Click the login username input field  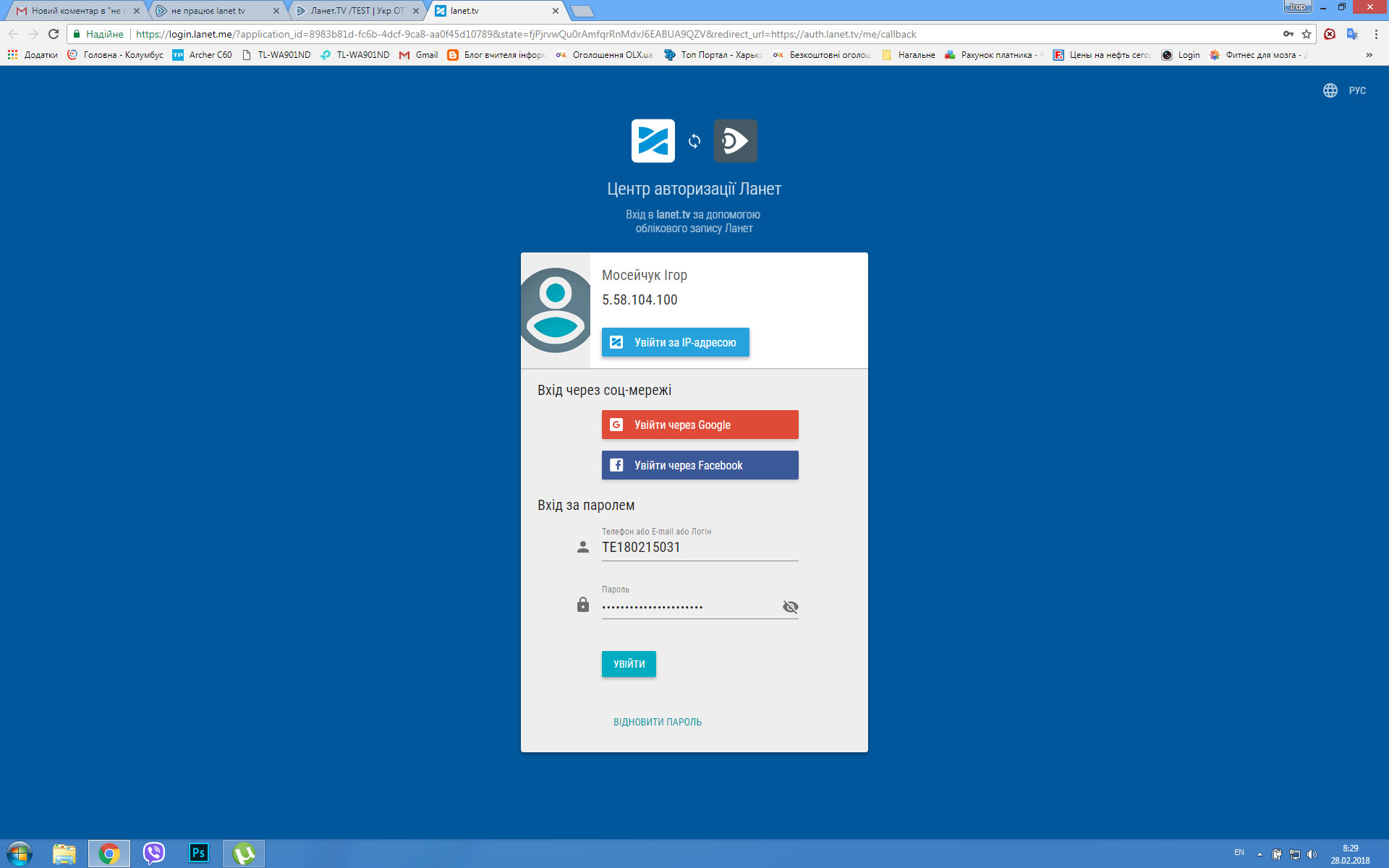point(699,548)
